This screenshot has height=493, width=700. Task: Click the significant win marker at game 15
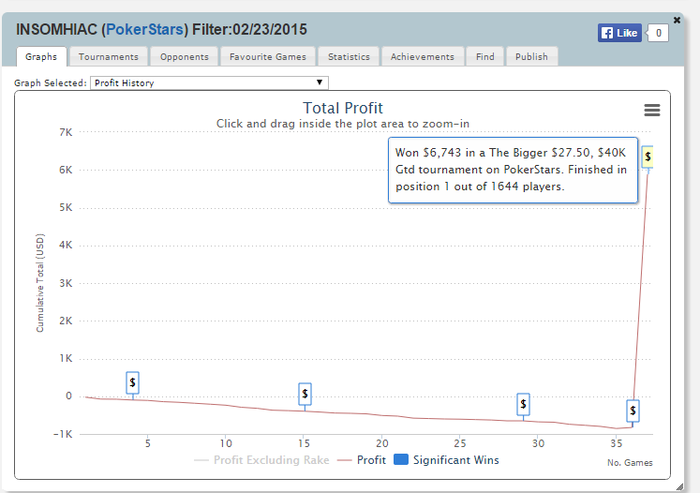pos(305,394)
